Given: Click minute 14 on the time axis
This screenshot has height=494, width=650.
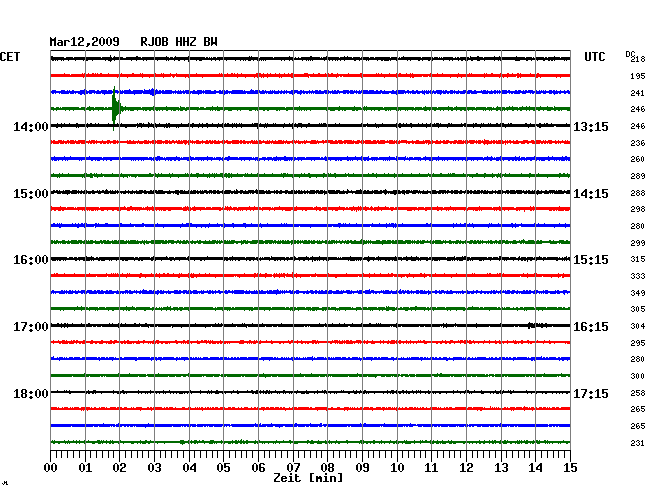Looking at the screenshot, I should pyautogui.click(x=535, y=467).
